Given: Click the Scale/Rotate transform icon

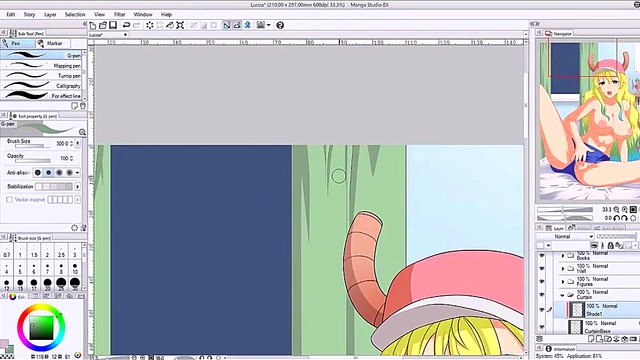Looking at the screenshot, I should (180, 25).
